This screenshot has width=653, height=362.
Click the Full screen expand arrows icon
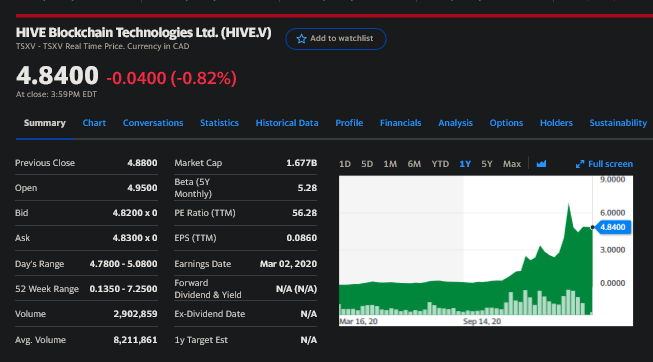coord(580,164)
